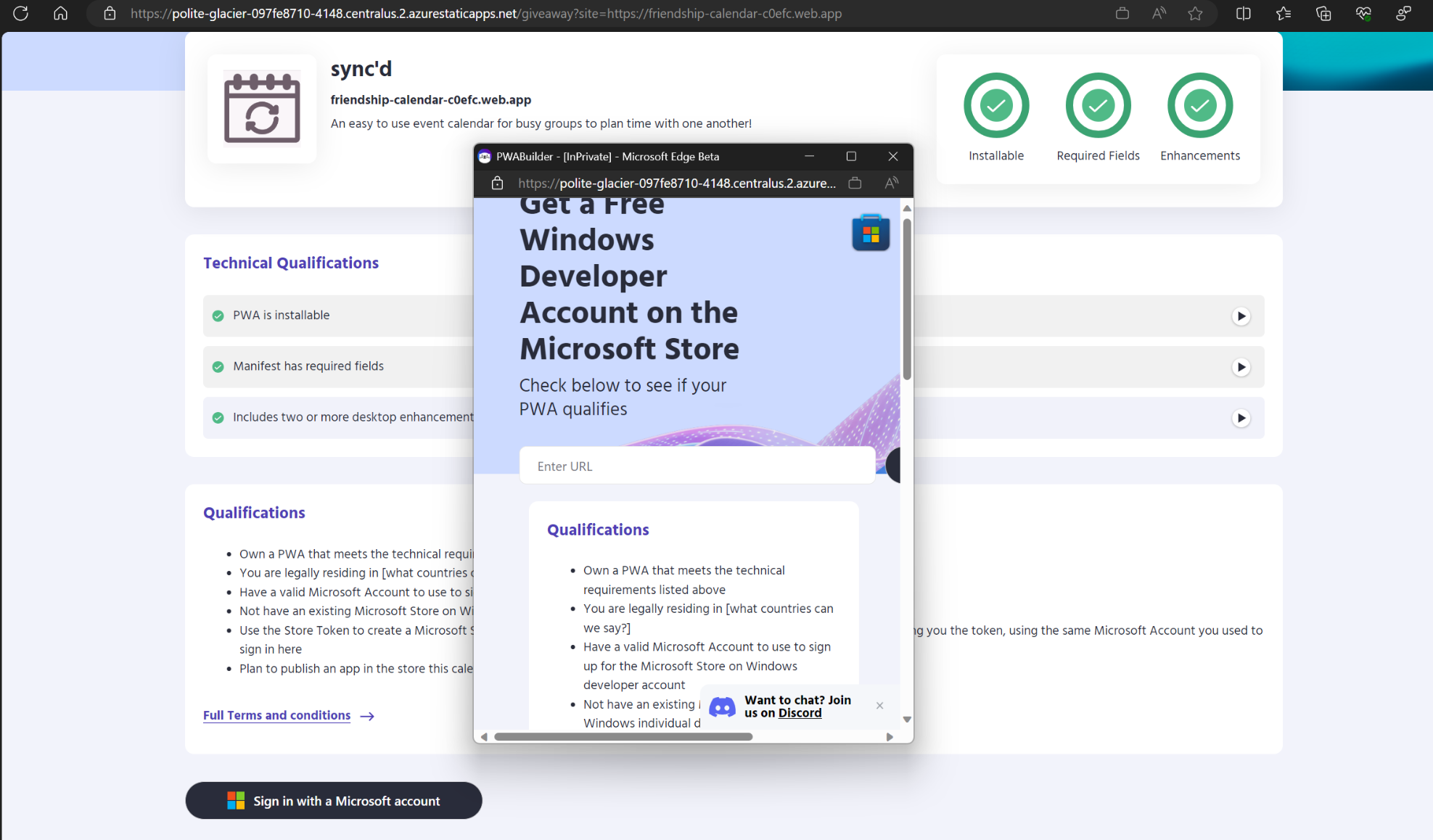Click the Microsoft Store bag icon in popup
1433x840 pixels.
point(870,232)
